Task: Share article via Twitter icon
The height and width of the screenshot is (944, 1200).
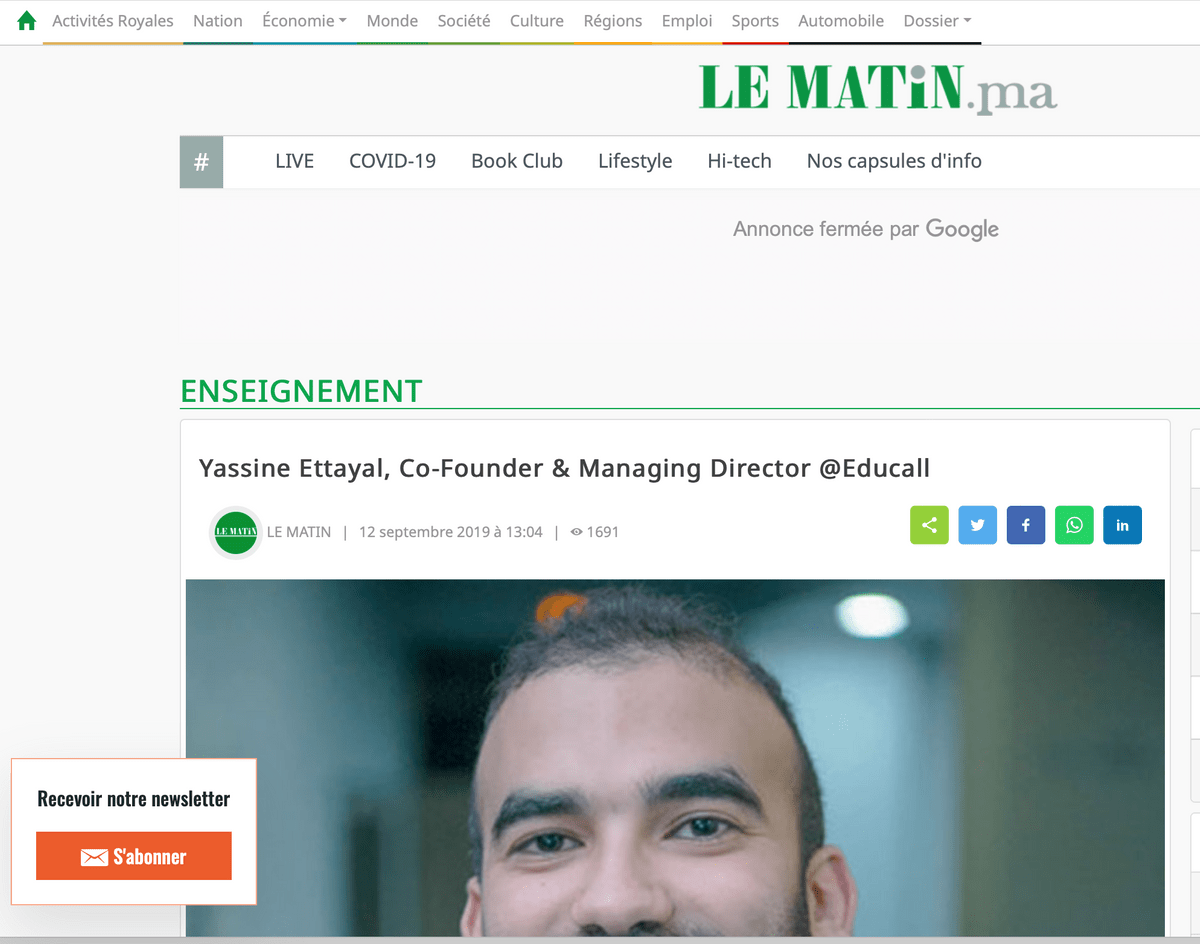Action: (x=977, y=525)
